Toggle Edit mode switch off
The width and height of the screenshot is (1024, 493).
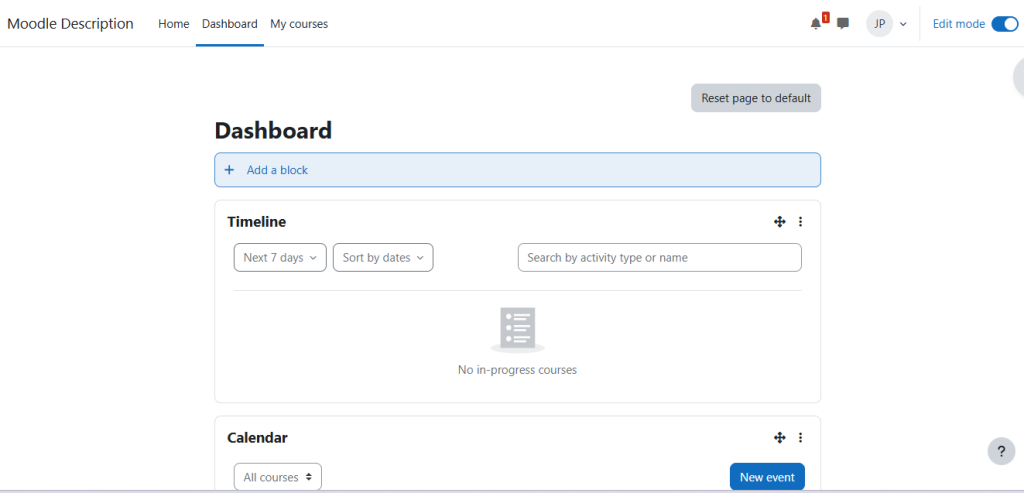click(1004, 24)
